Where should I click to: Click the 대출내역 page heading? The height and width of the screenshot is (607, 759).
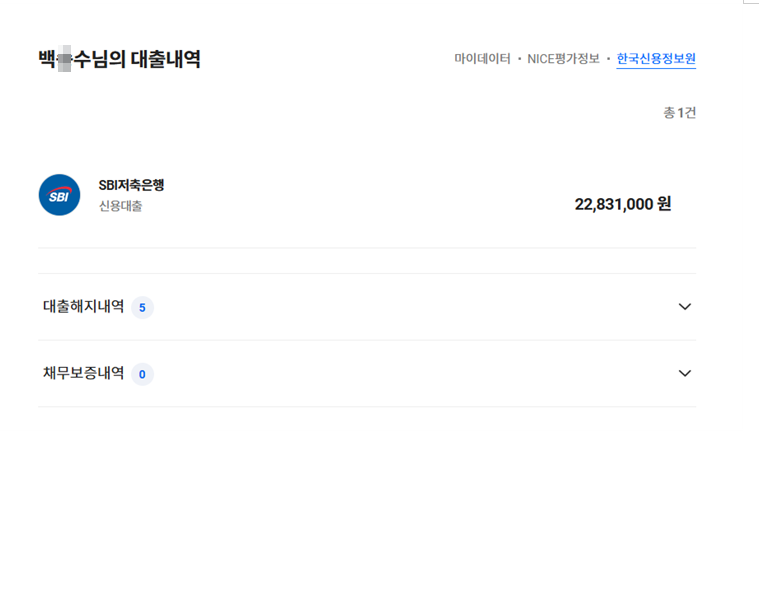point(166,59)
